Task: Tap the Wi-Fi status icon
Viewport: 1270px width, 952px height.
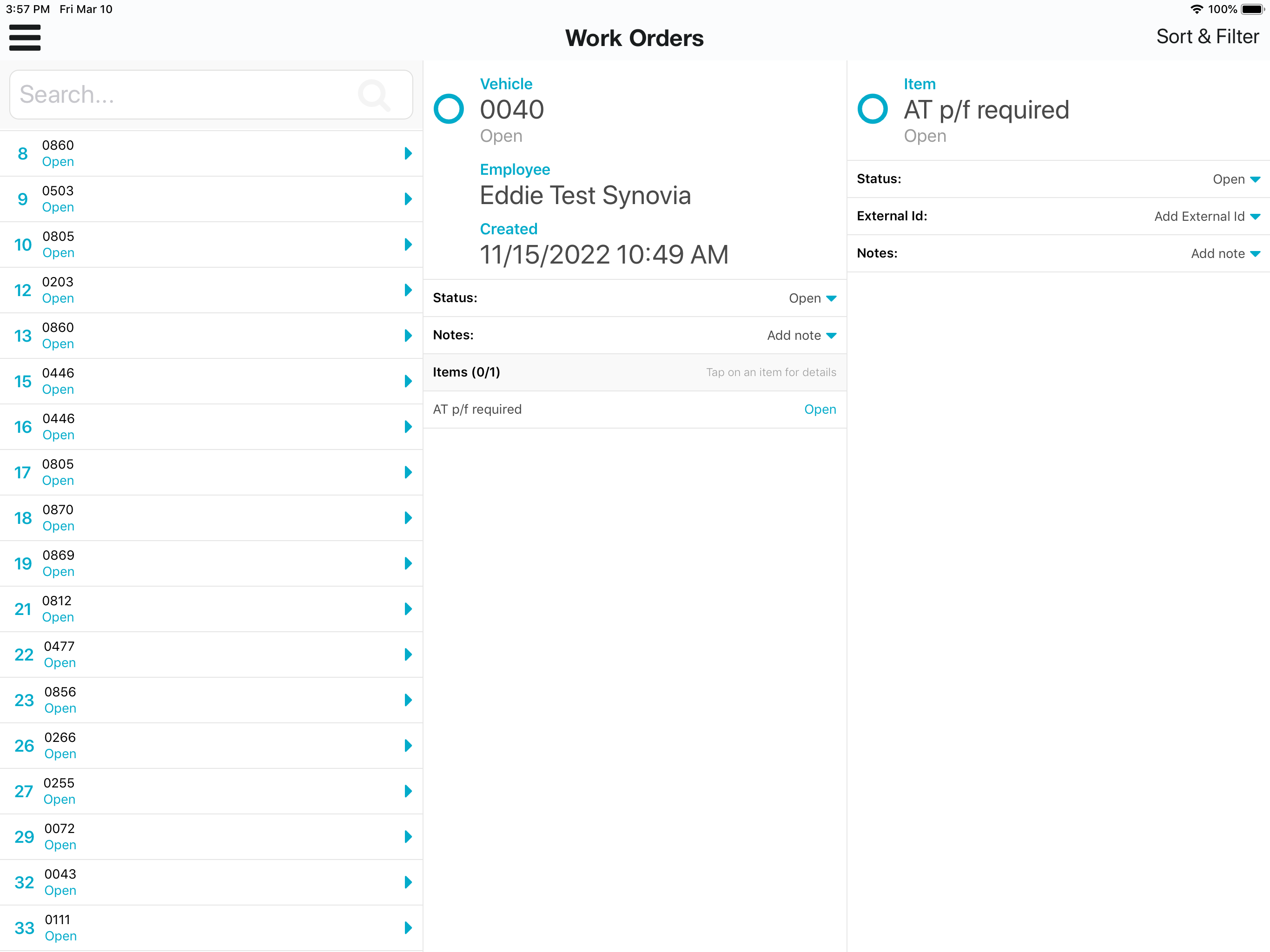Action: point(1197,9)
